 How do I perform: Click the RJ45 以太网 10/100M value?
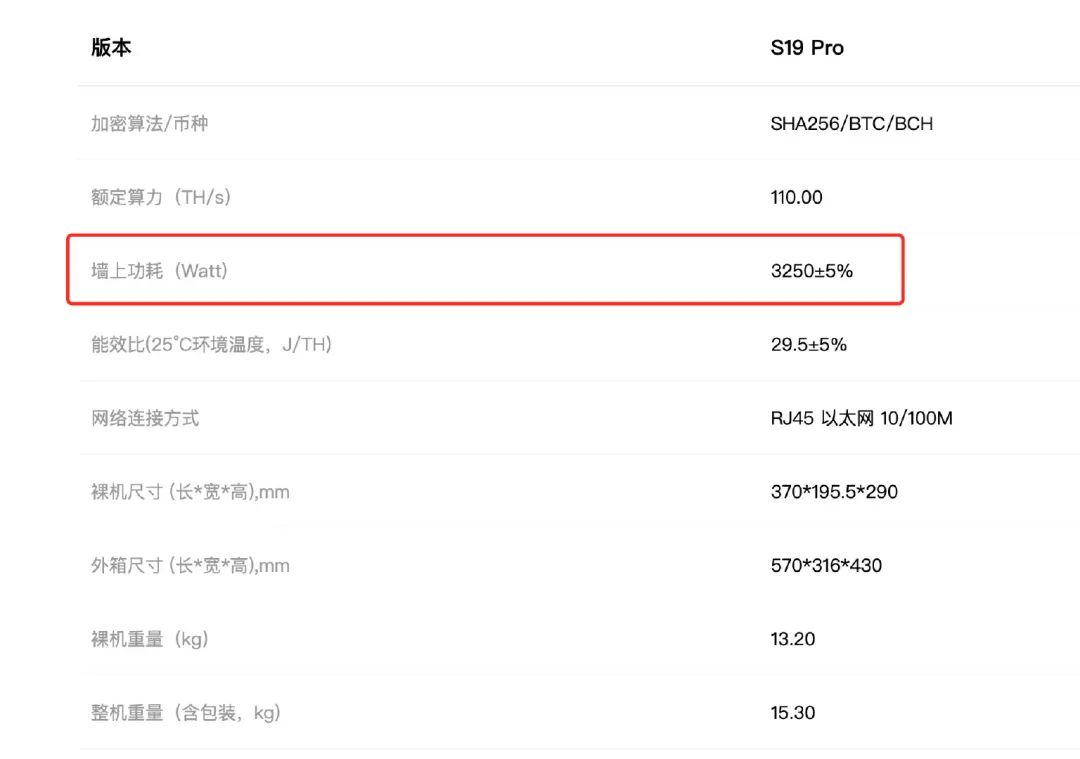point(861,418)
